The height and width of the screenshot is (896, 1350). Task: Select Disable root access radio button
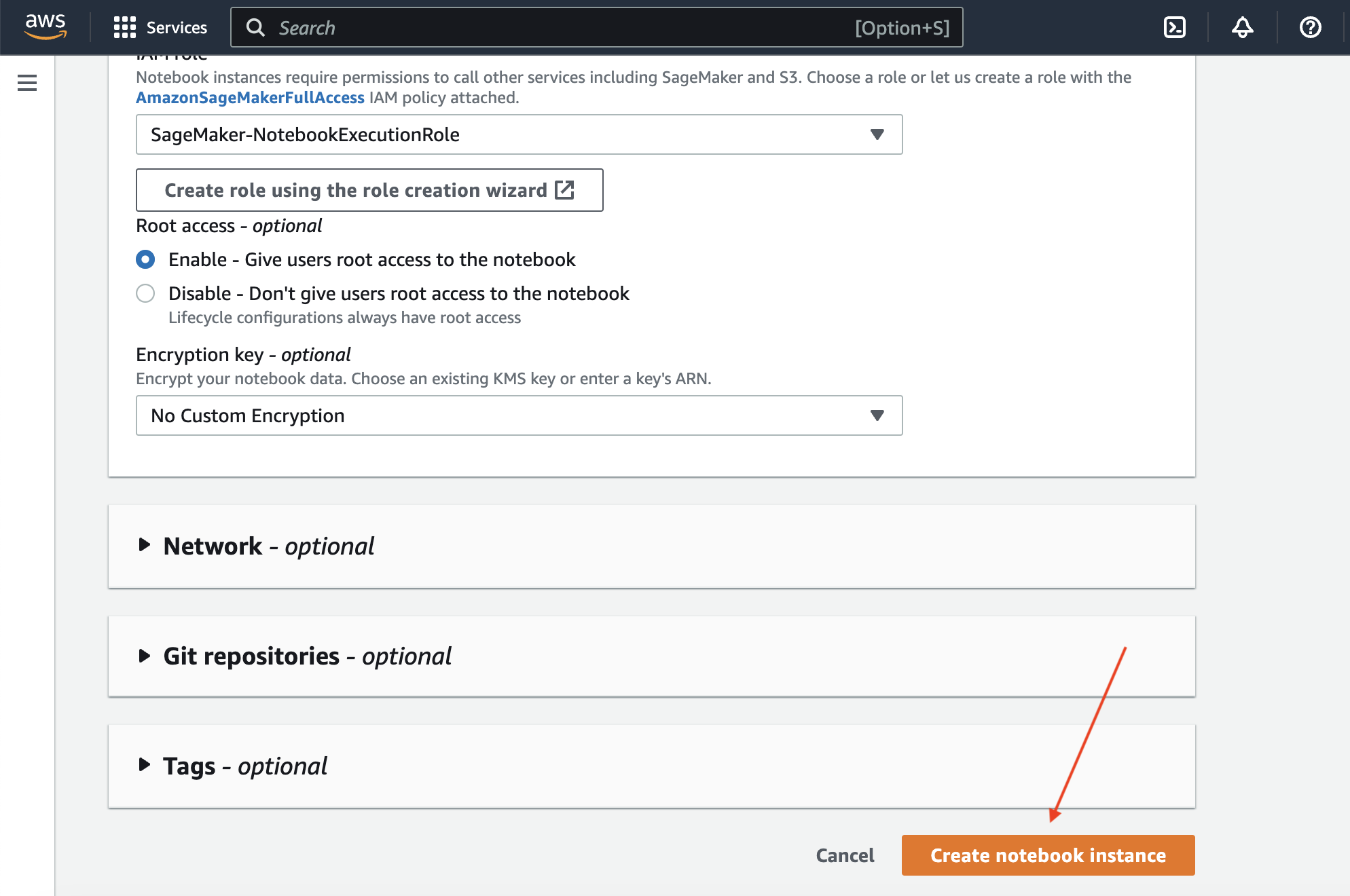(145, 293)
